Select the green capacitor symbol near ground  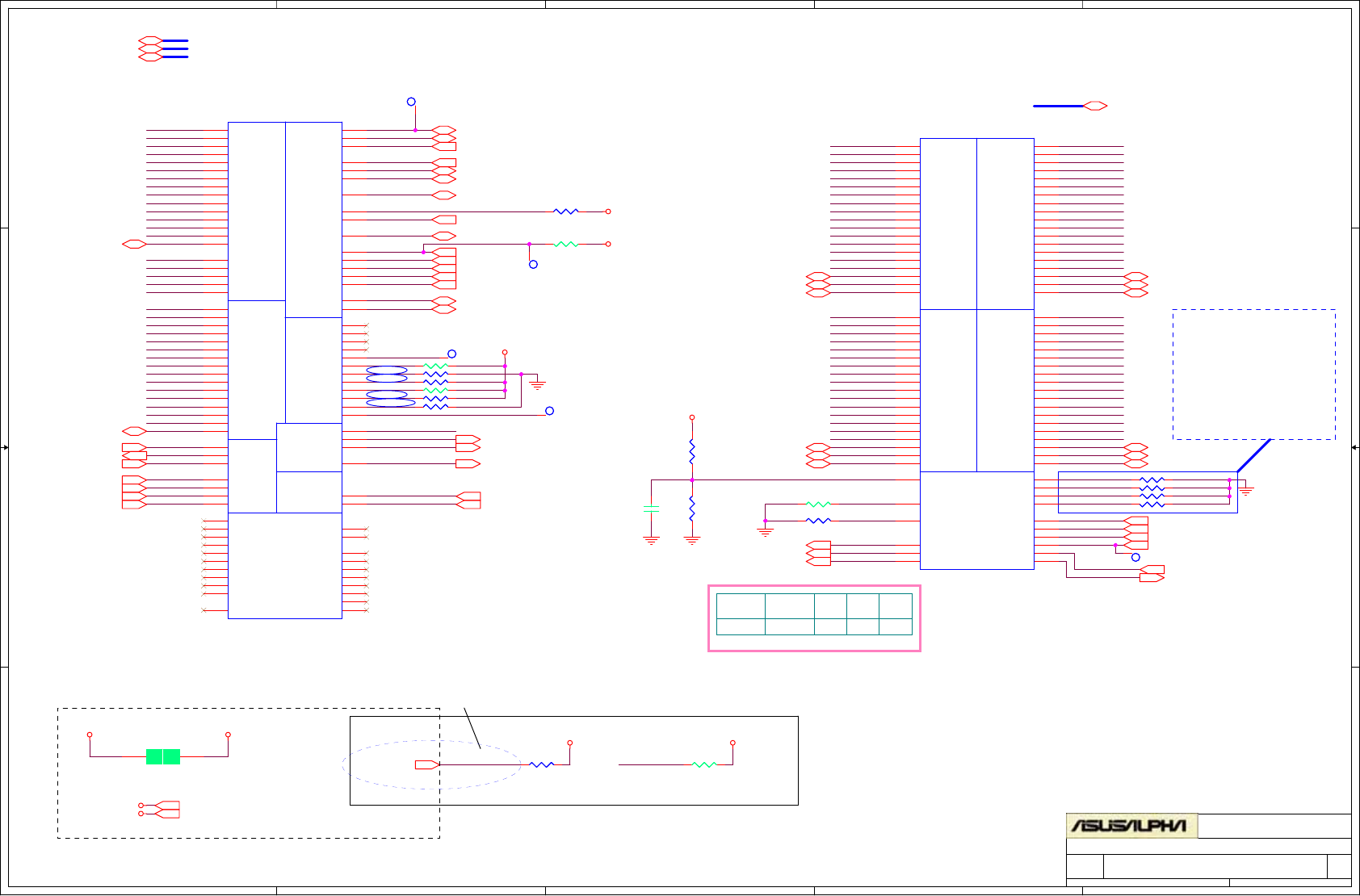(651, 509)
